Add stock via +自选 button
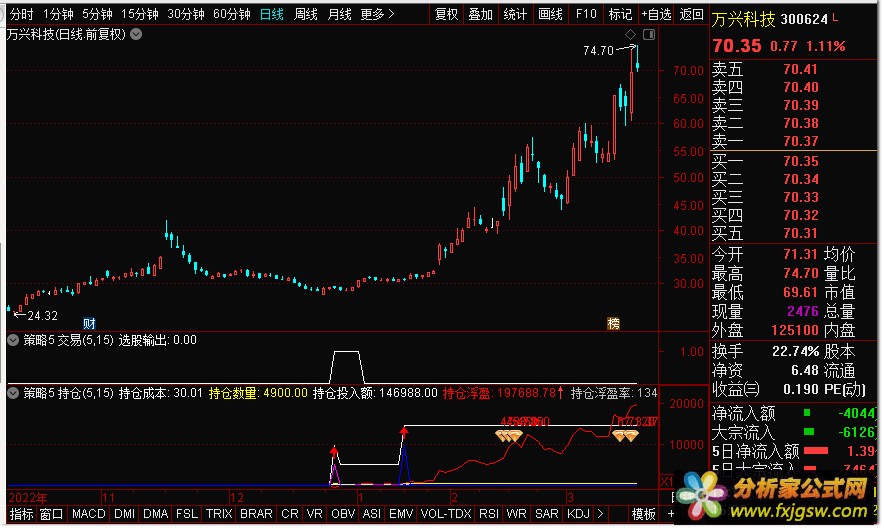The height and width of the screenshot is (528, 884). pos(656,14)
